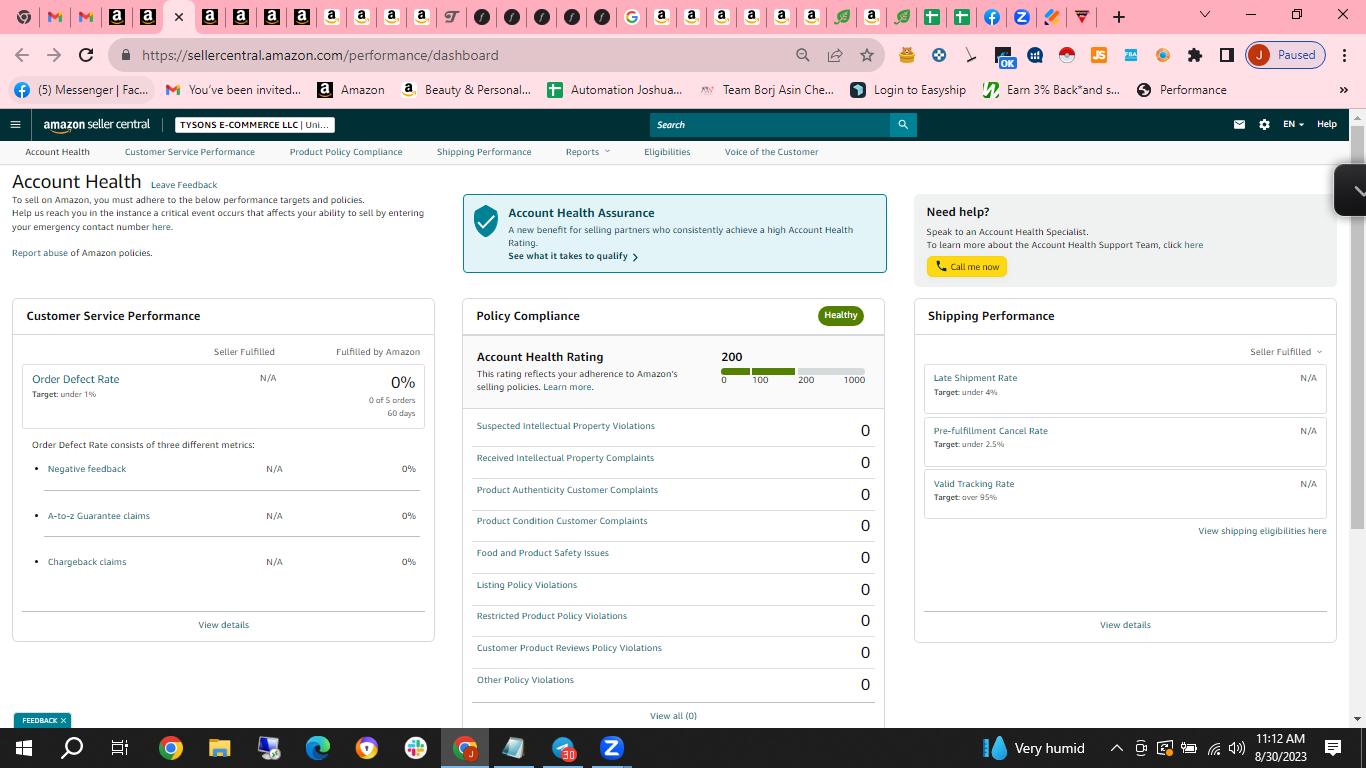Click the Account Health Assurance shield icon
1366x768 pixels.
click(x=486, y=221)
